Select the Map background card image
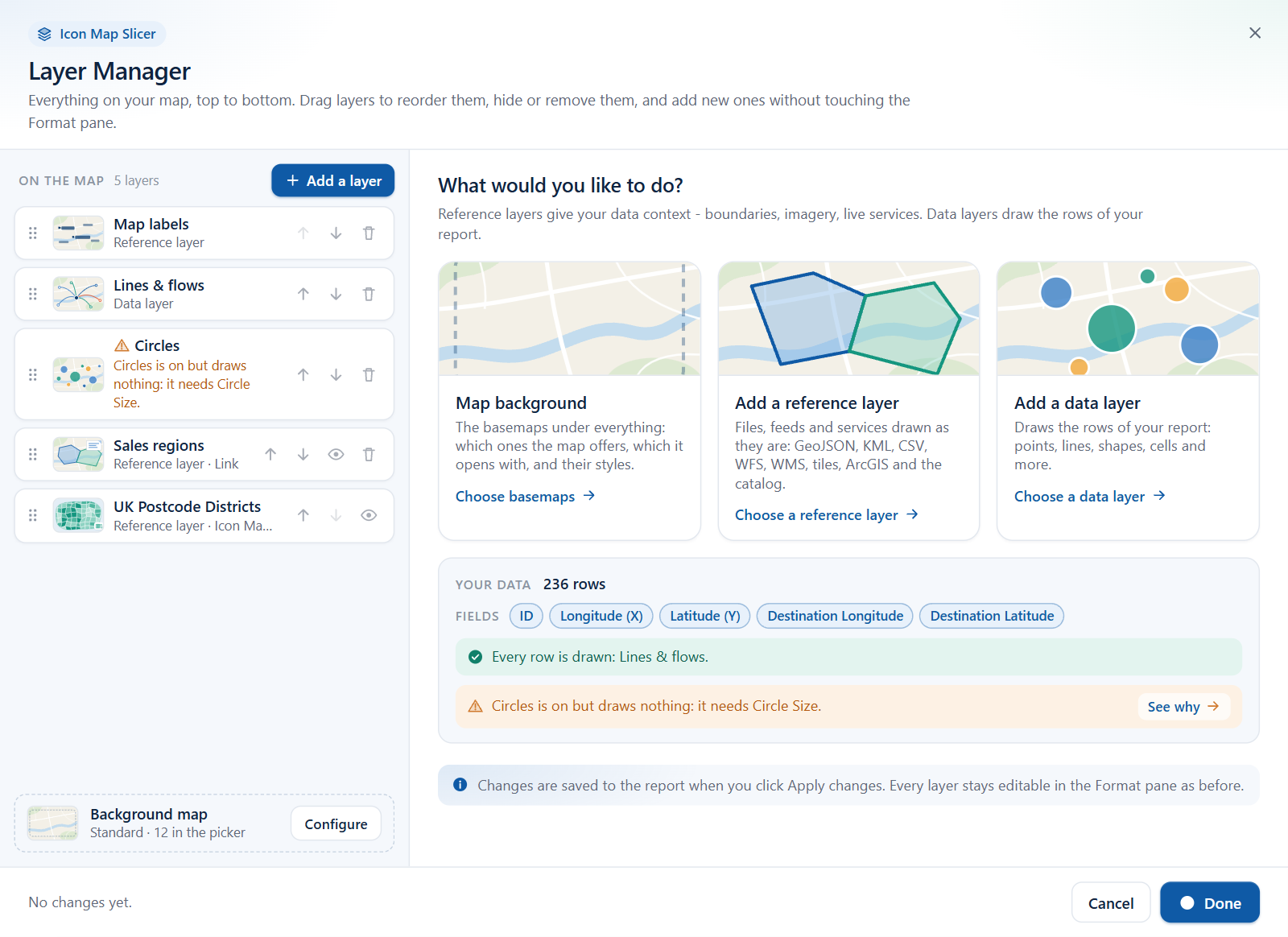1288x937 pixels. [x=569, y=319]
